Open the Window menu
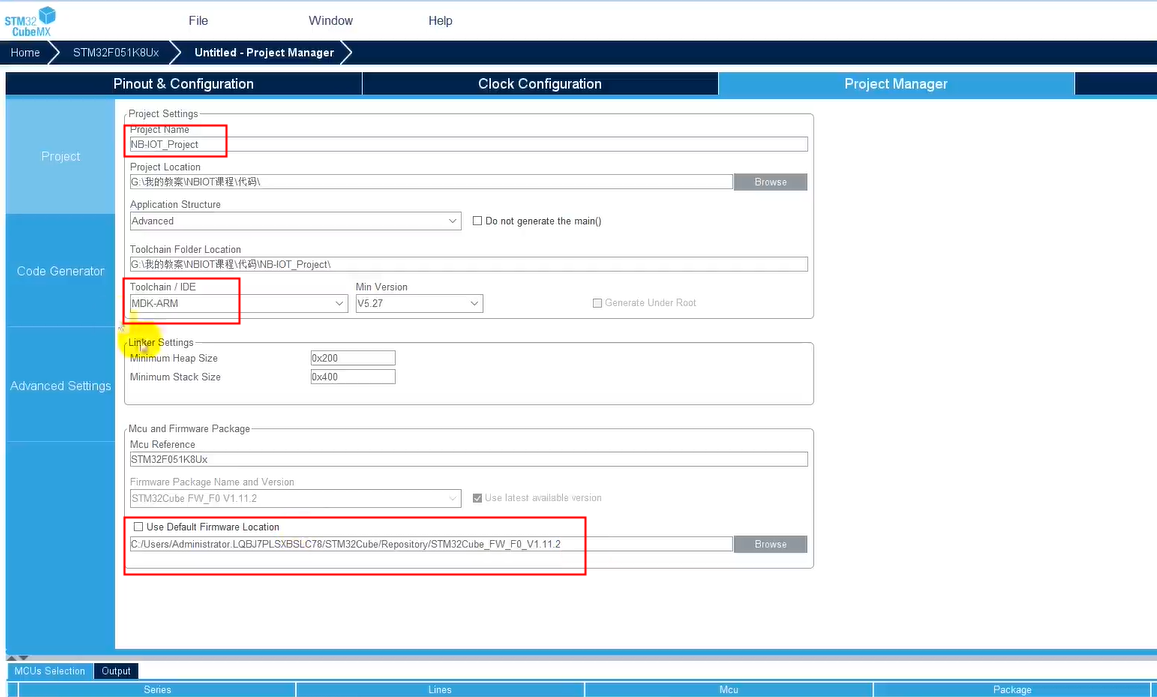The width and height of the screenshot is (1157, 697). click(x=331, y=21)
